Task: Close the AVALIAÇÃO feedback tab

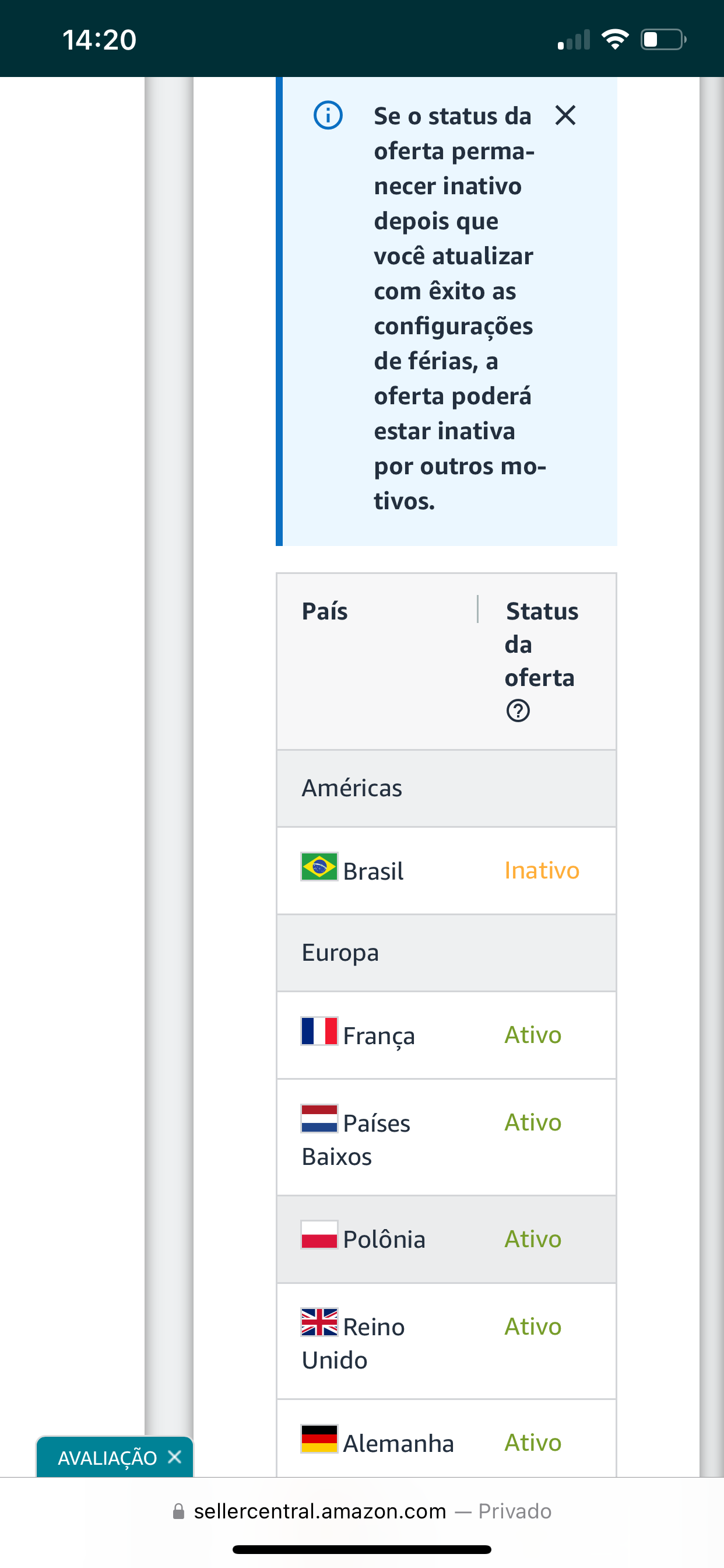Action: [175, 1457]
